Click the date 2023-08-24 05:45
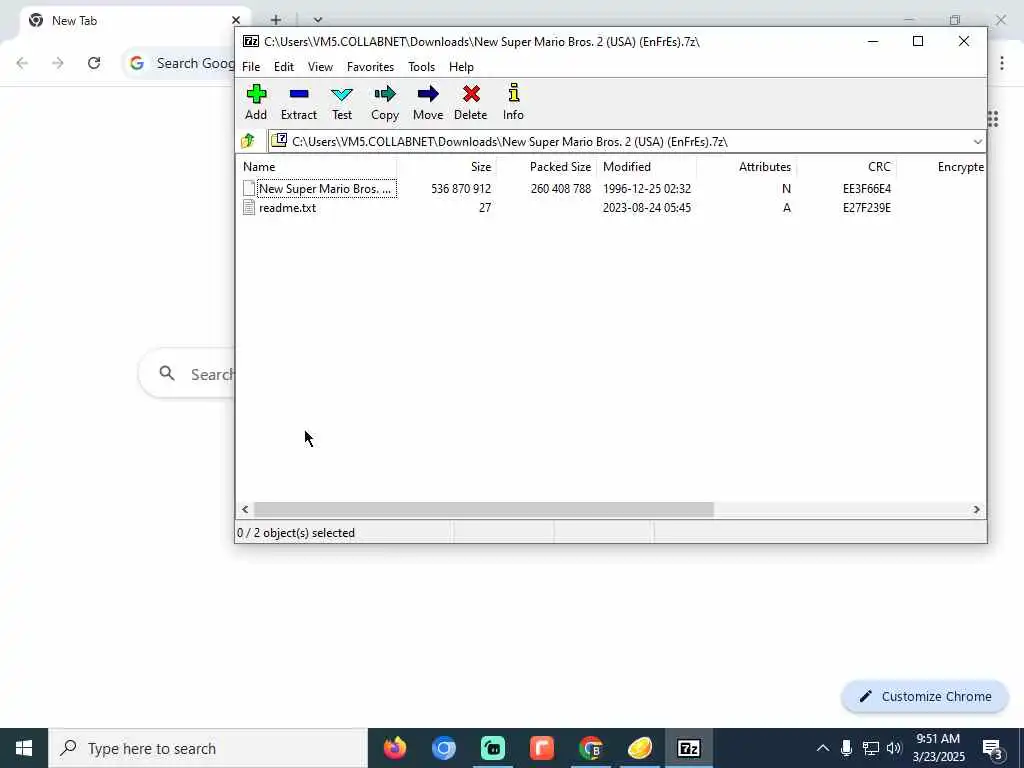1024x768 pixels. click(x=647, y=208)
